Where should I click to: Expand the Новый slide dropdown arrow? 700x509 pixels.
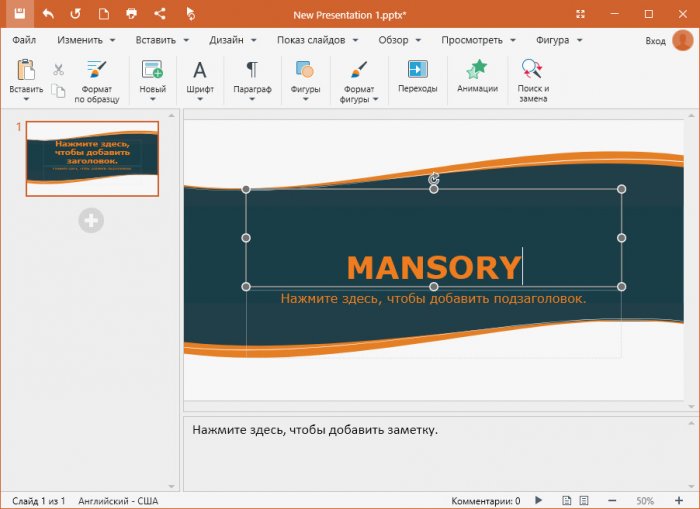153,99
